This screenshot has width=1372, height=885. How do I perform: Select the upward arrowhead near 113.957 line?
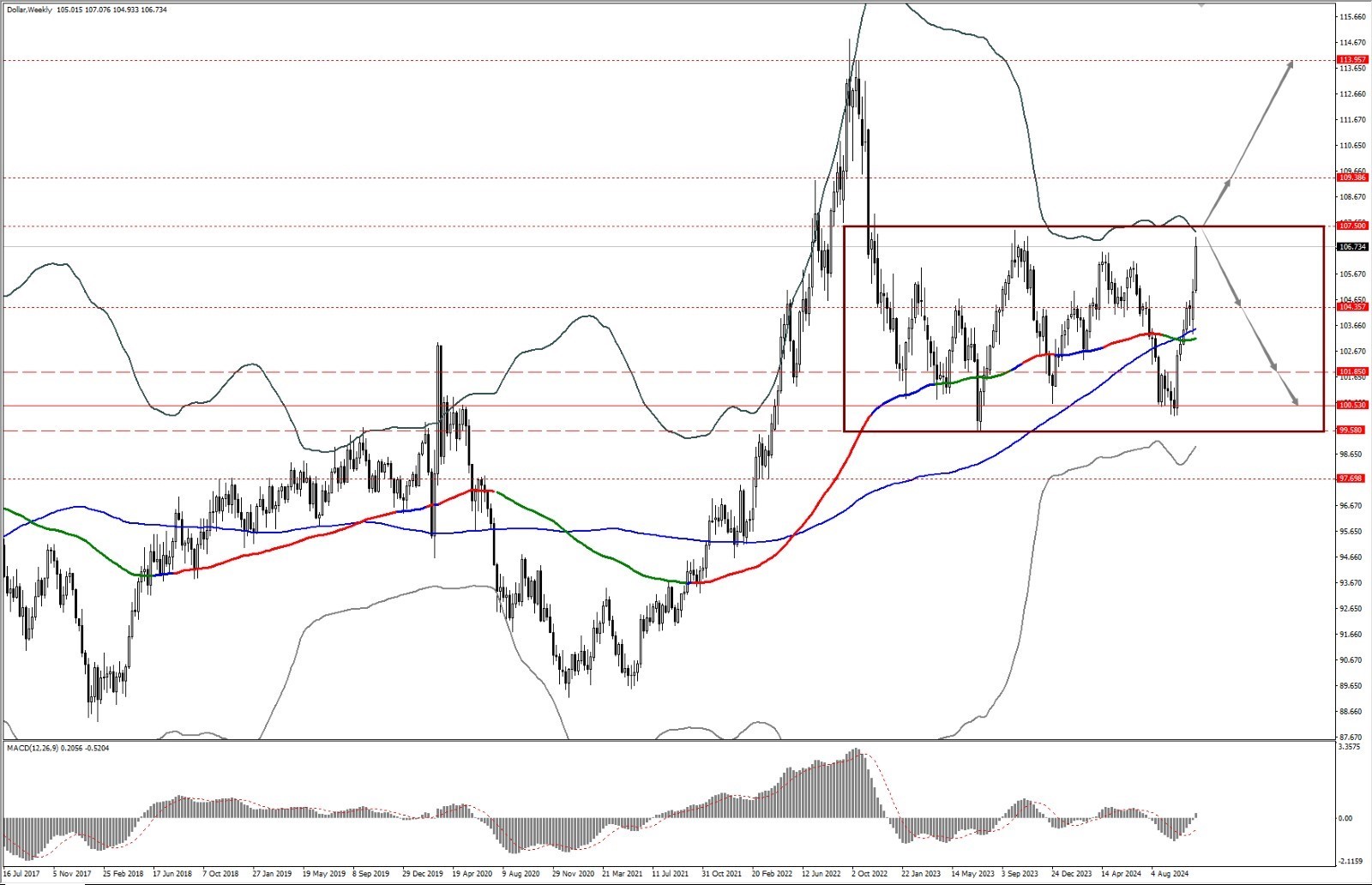(x=1288, y=65)
